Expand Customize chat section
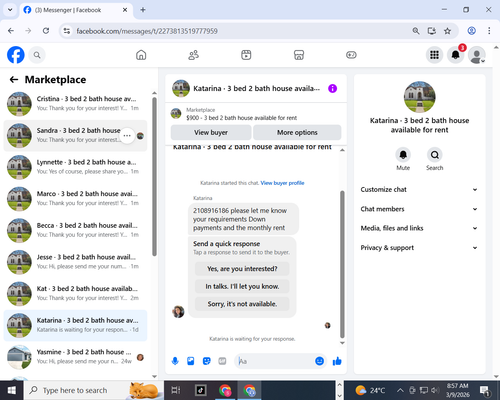This screenshot has height=400, width=500. (419, 190)
